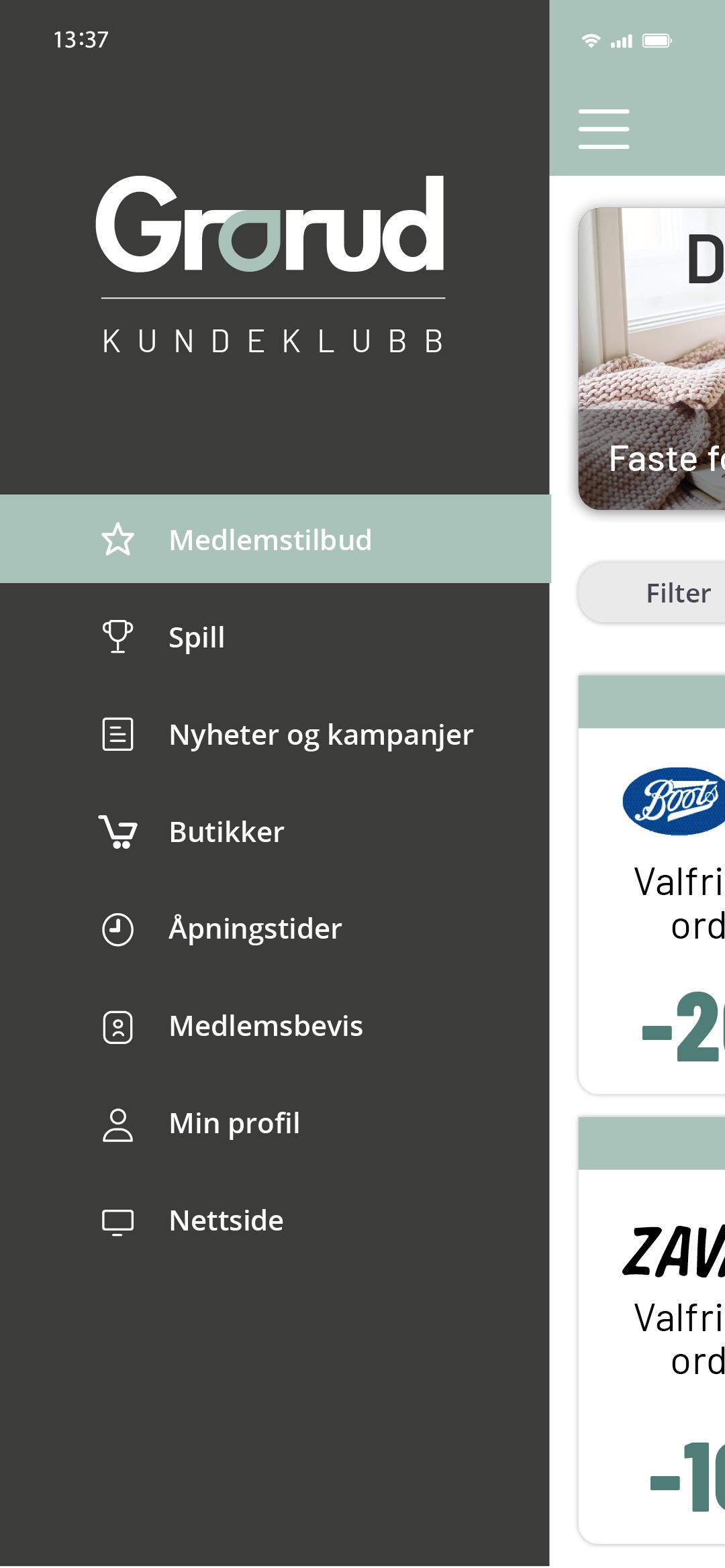The width and height of the screenshot is (725, 1568).
Task: Click the ID badge icon for Medlemsbevis
Action: coord(117,1027)
